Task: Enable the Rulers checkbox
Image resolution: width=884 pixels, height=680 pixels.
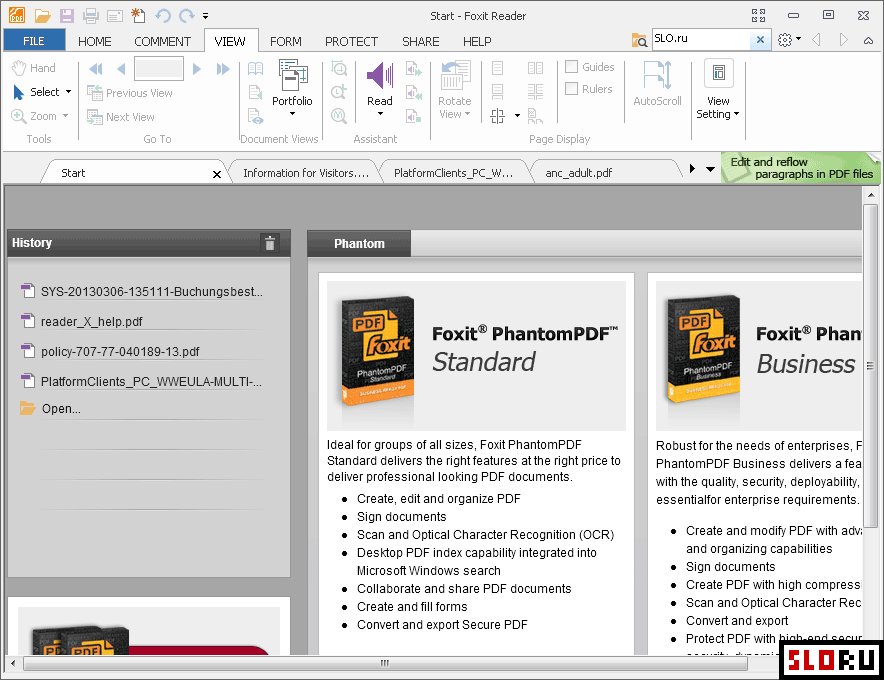Action: coord(572,89)
